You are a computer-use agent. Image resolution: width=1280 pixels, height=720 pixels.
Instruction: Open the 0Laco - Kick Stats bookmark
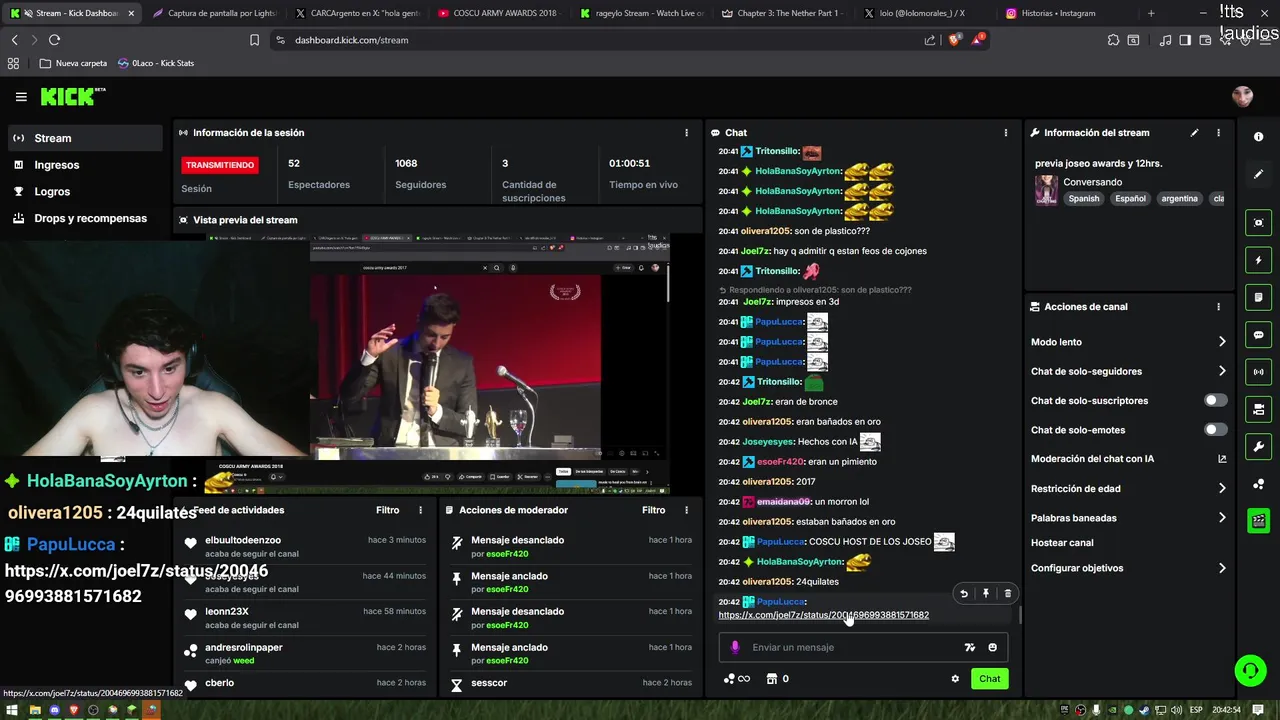[x=156, y=63]
